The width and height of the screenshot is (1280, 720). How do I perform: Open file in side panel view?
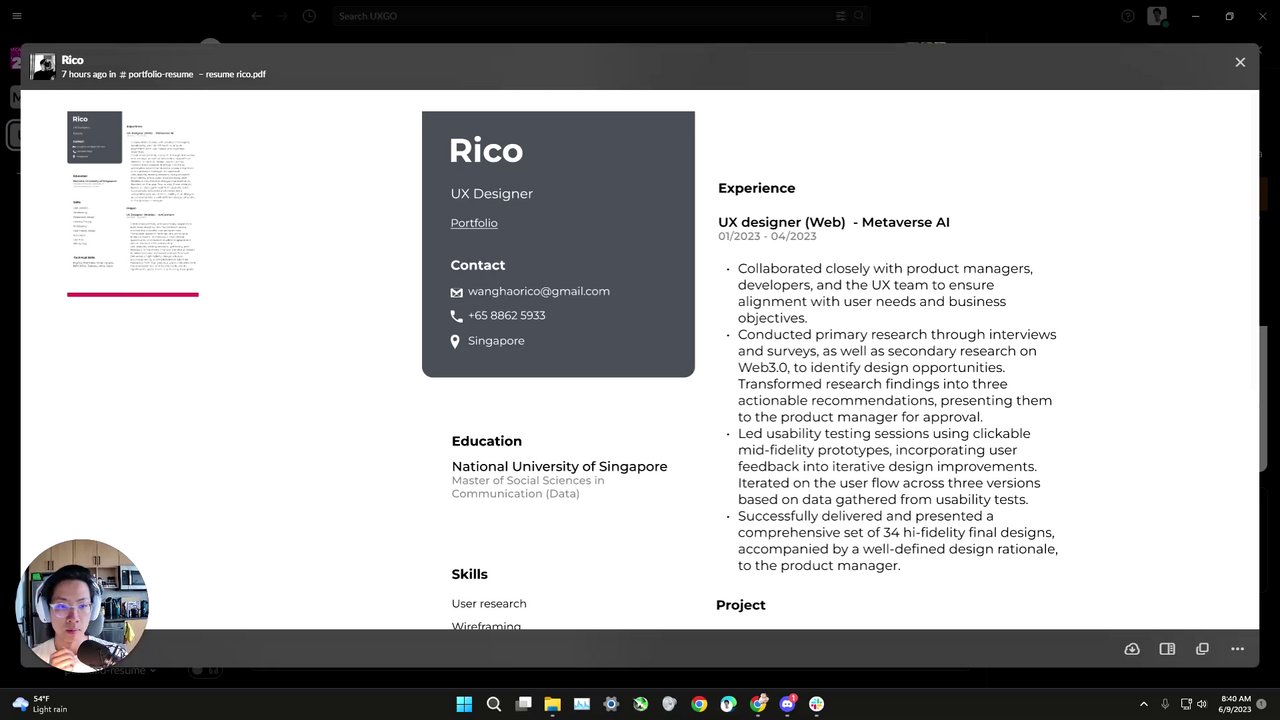(1167, 649)
